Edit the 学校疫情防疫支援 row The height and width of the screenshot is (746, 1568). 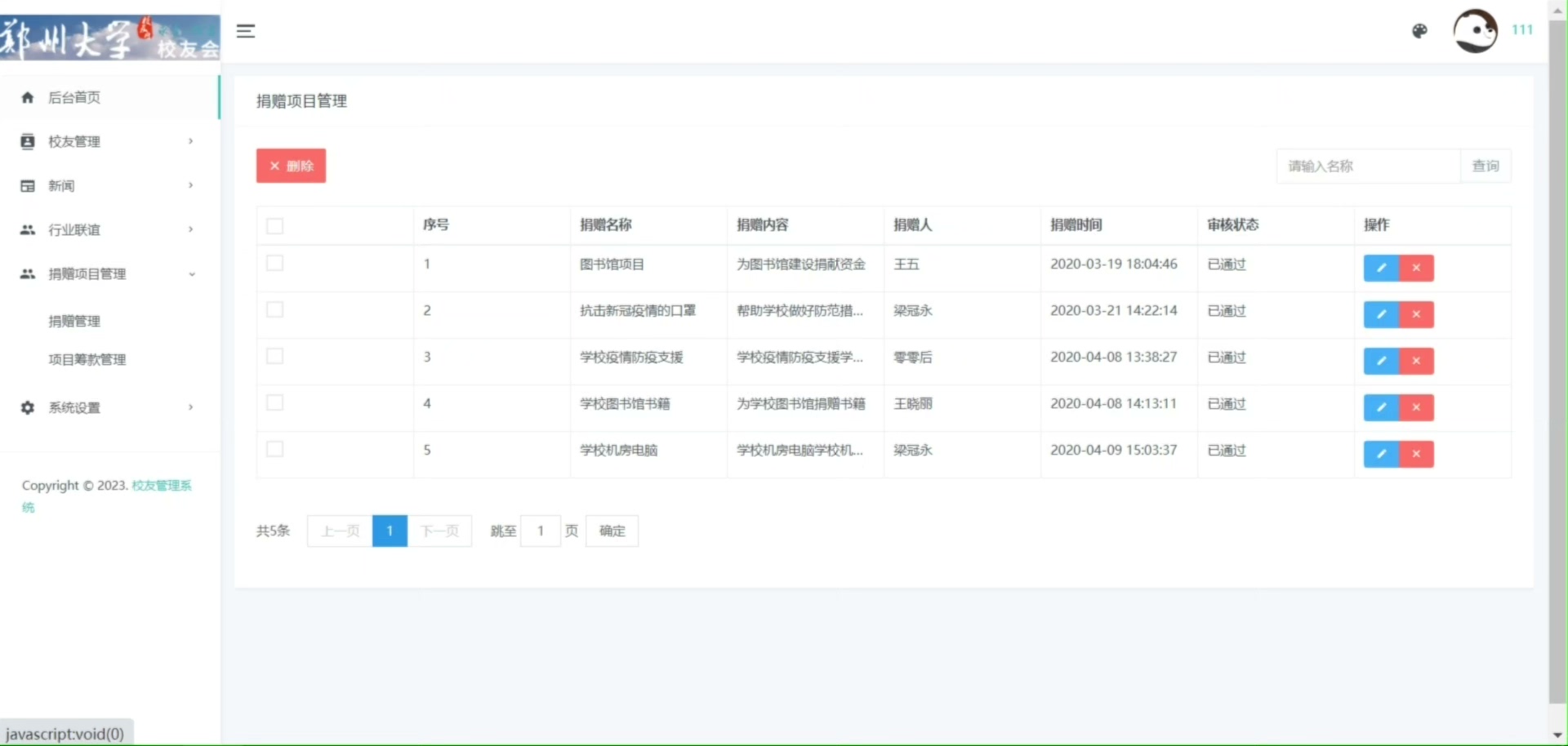1381,361
